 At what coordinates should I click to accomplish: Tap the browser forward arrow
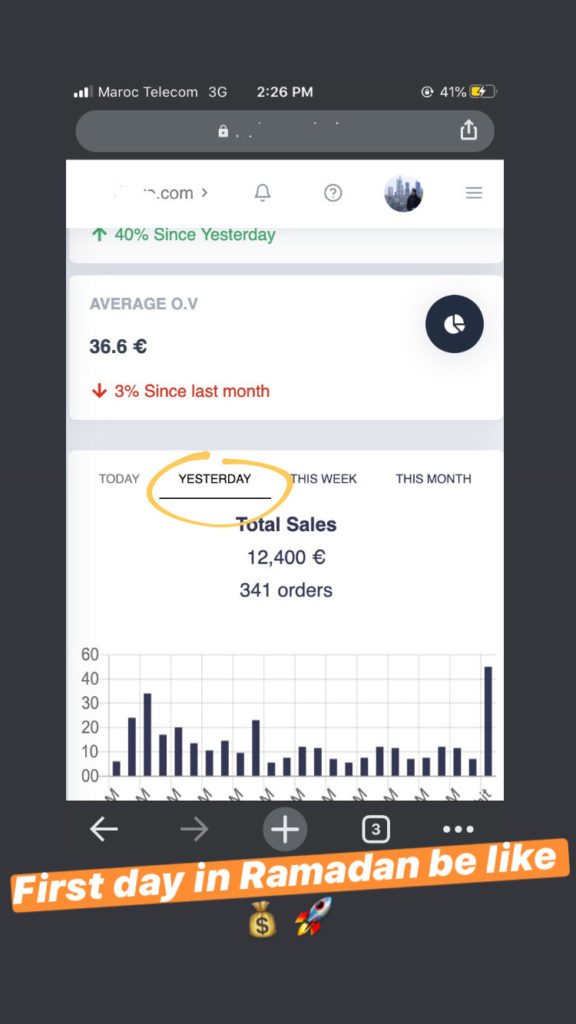(x=195, y=829)
